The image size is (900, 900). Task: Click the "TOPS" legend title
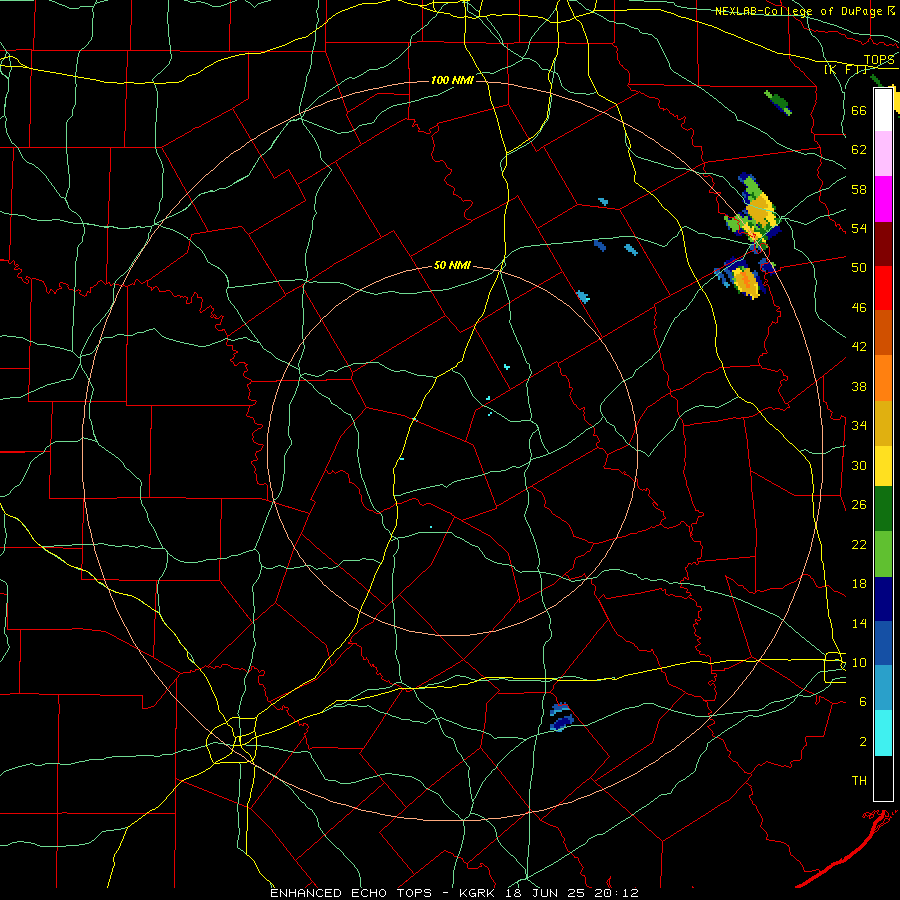(879, 60)
